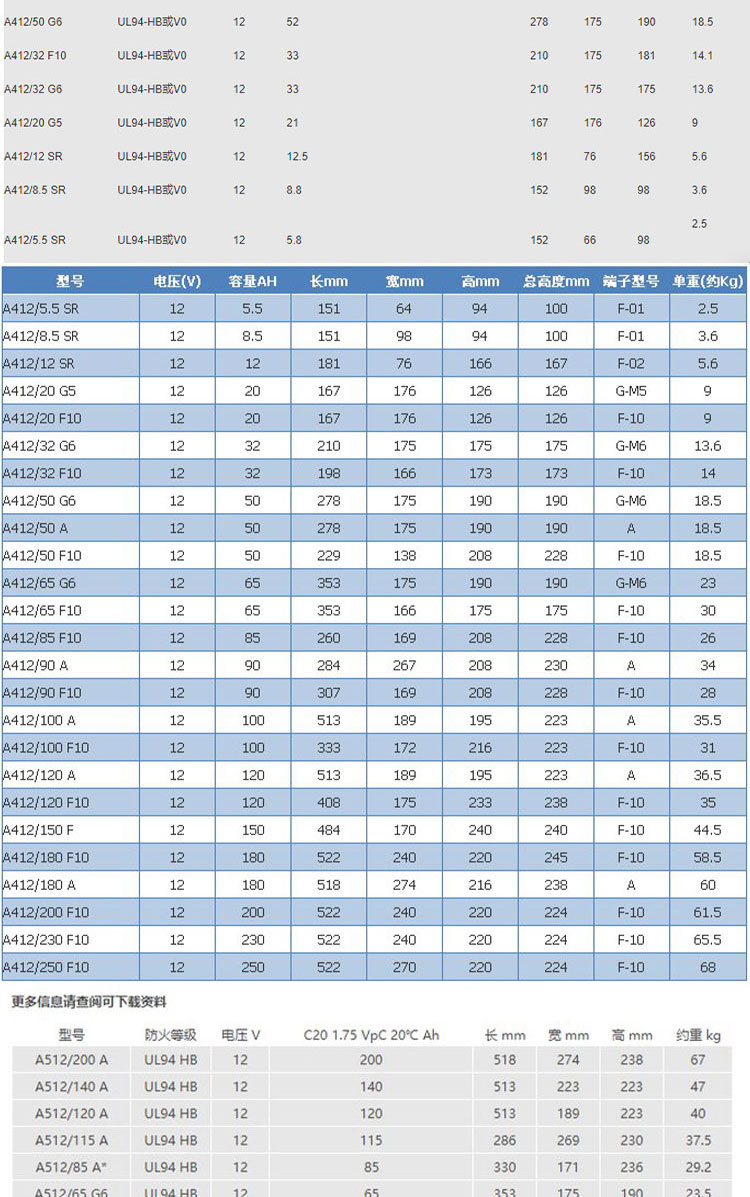750x1197 pixels.
Task: Click the sentence 更多信息请查阅可下载资料
Action: (89, 1002)
